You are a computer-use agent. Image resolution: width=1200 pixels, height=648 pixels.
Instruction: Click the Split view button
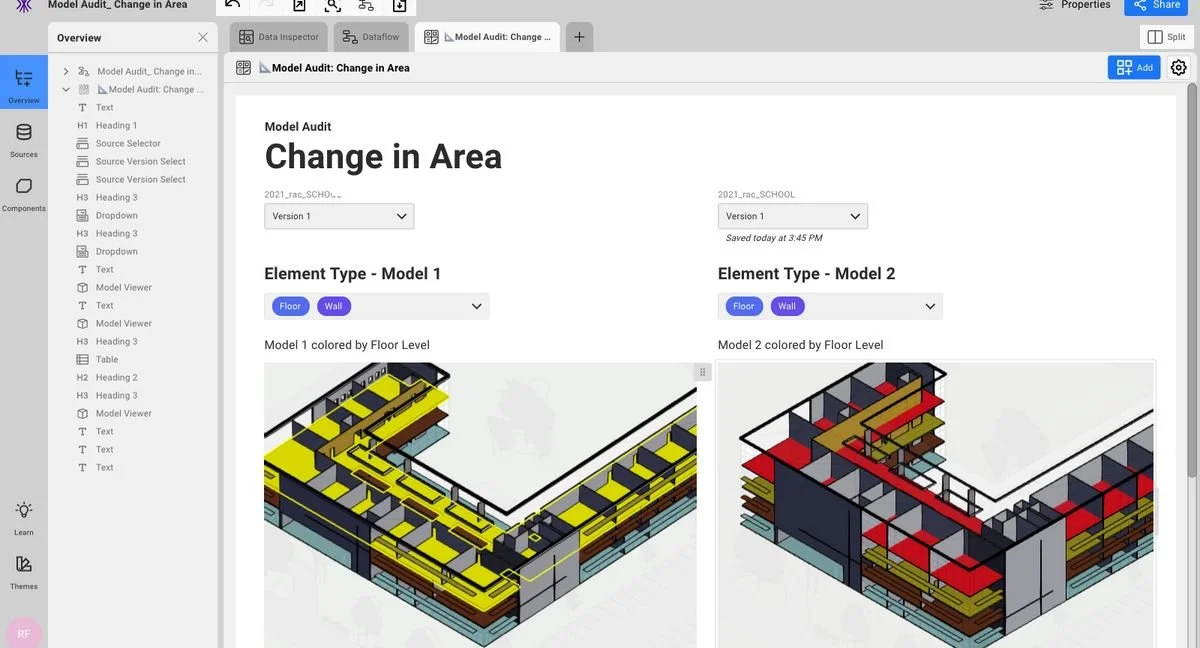click(1167, 37)
